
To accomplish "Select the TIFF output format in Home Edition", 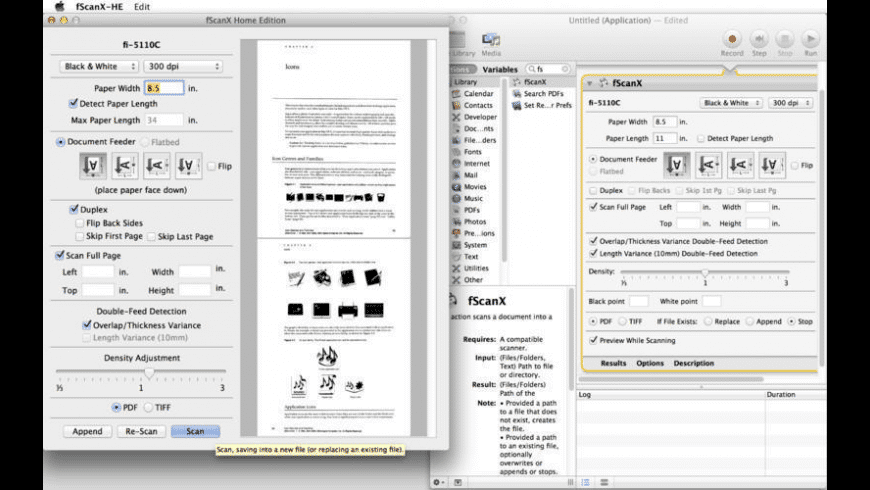I will (x=150, y=407).
